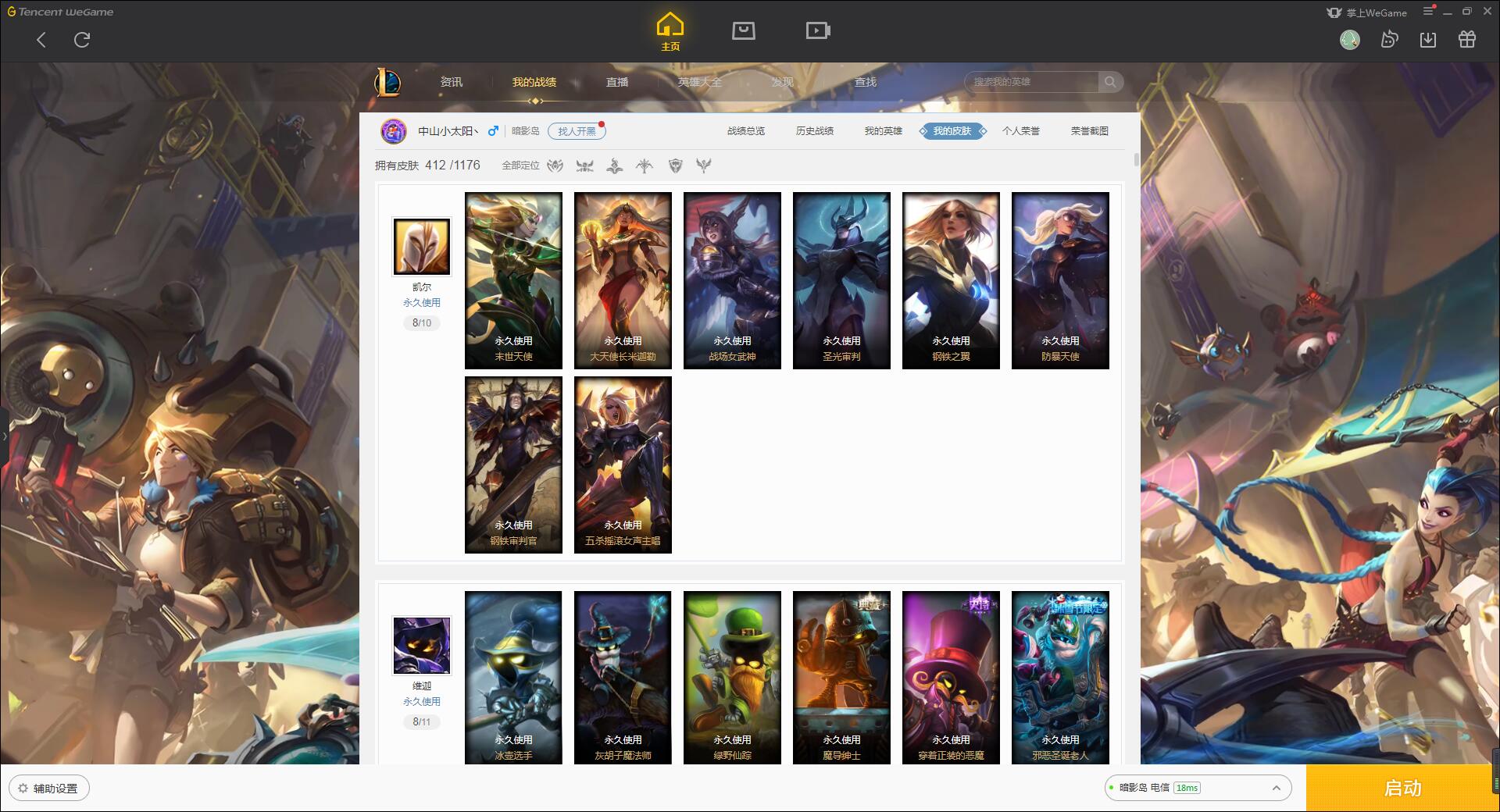Open the 圣光审判 skin card

tap(841, 280)
